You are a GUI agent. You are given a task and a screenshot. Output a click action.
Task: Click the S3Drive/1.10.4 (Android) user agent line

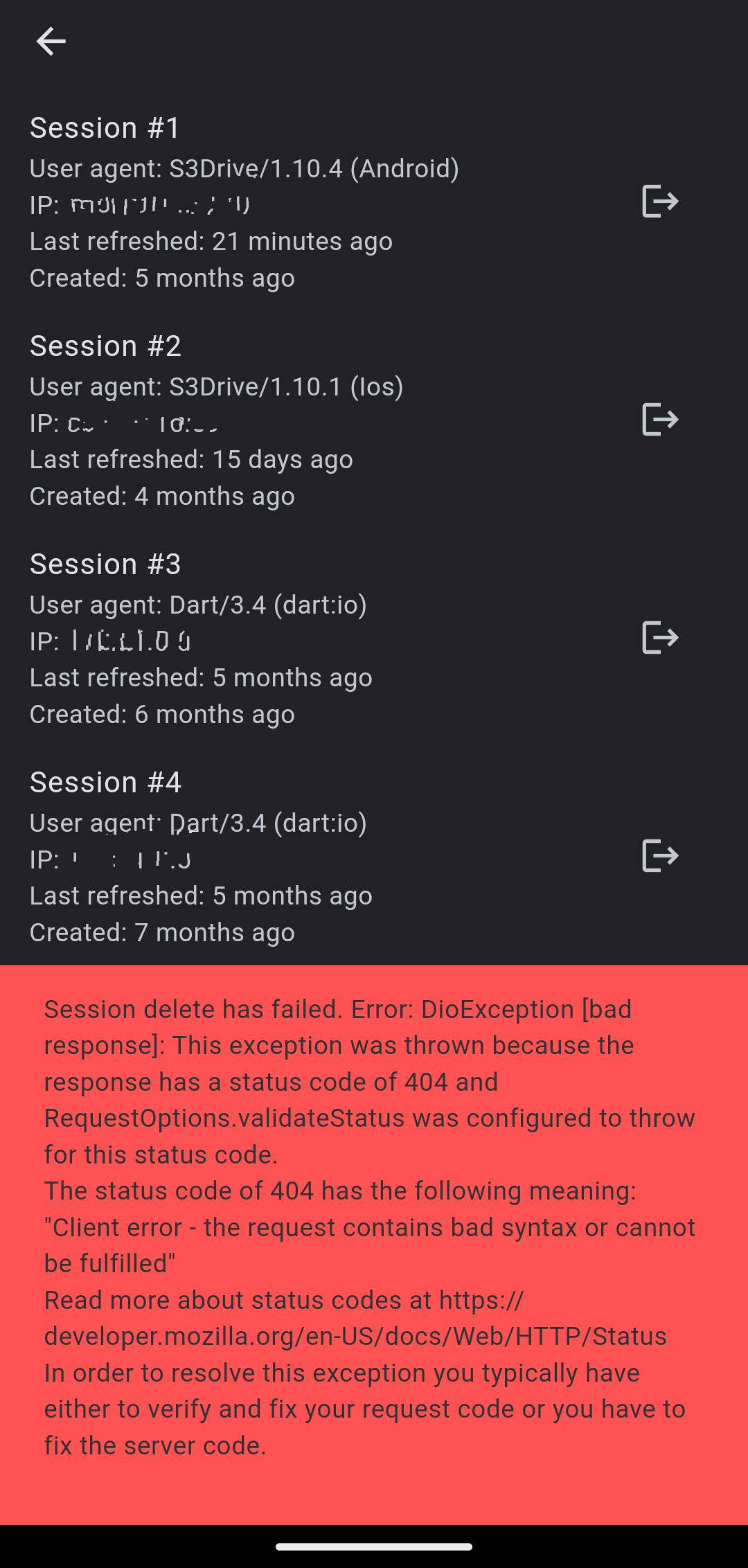[x=244, y=168]
